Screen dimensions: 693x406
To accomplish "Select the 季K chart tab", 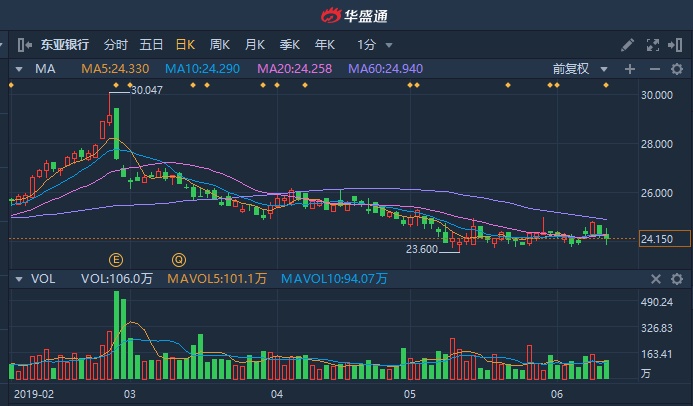I will (x=290, y=45).
